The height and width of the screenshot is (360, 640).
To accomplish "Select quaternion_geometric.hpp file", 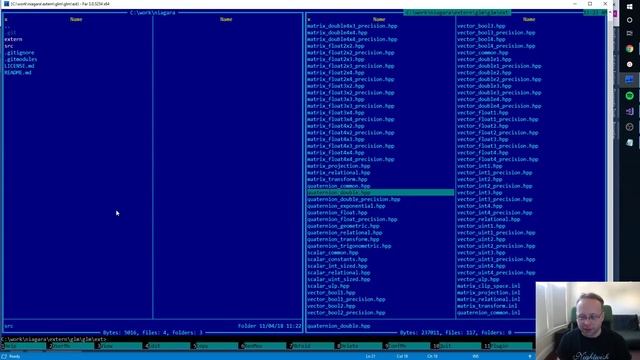I will click(343, 226).
